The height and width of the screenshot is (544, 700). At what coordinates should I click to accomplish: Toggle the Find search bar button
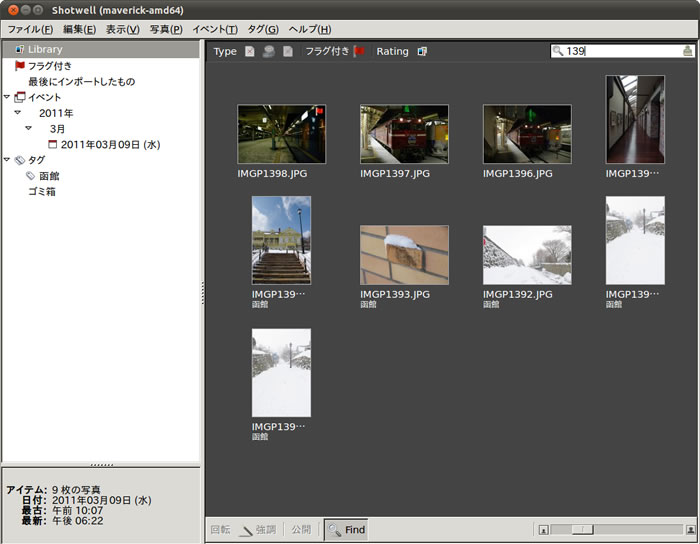coord(346,530)
